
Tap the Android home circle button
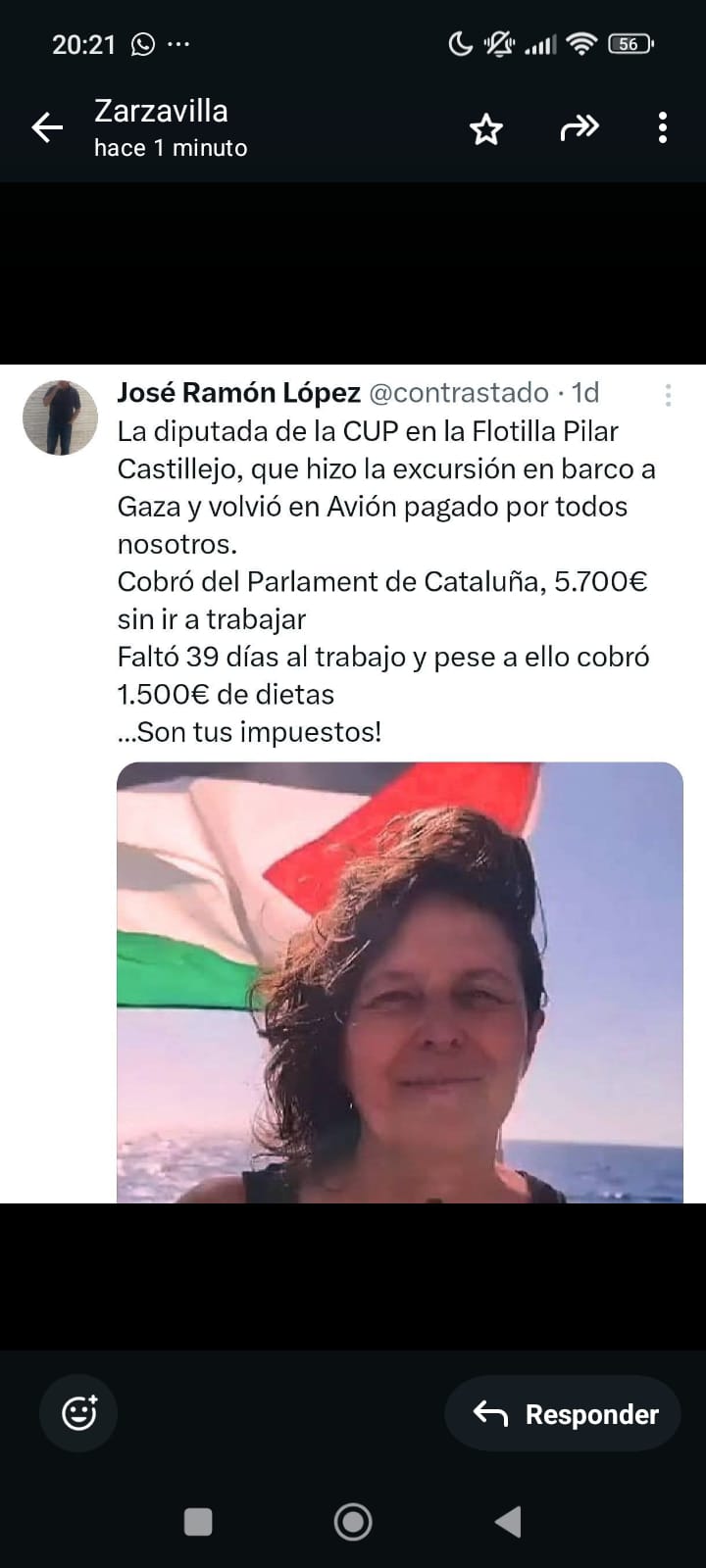353,1521
